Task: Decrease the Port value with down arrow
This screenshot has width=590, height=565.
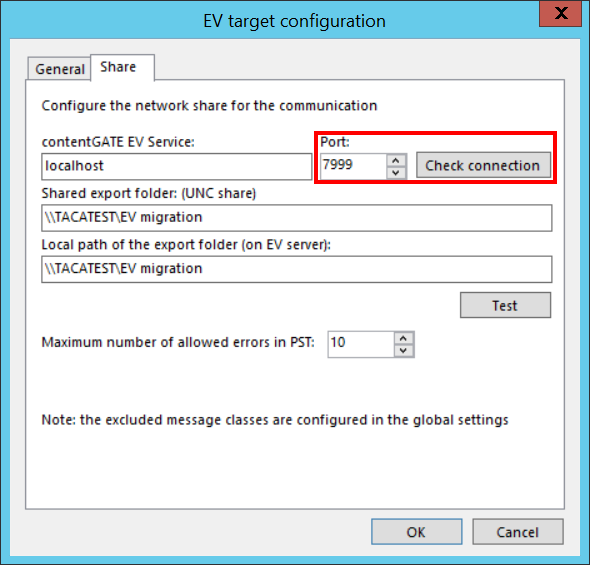Action: [x=396, y=173]
